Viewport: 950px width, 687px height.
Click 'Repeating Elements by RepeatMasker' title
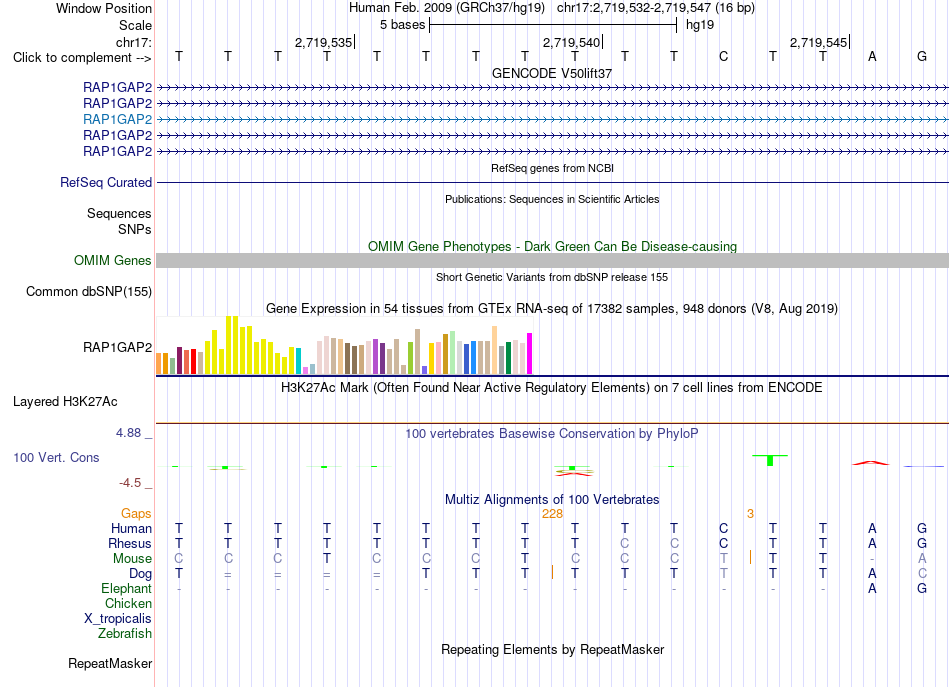[x=552, y=649]
